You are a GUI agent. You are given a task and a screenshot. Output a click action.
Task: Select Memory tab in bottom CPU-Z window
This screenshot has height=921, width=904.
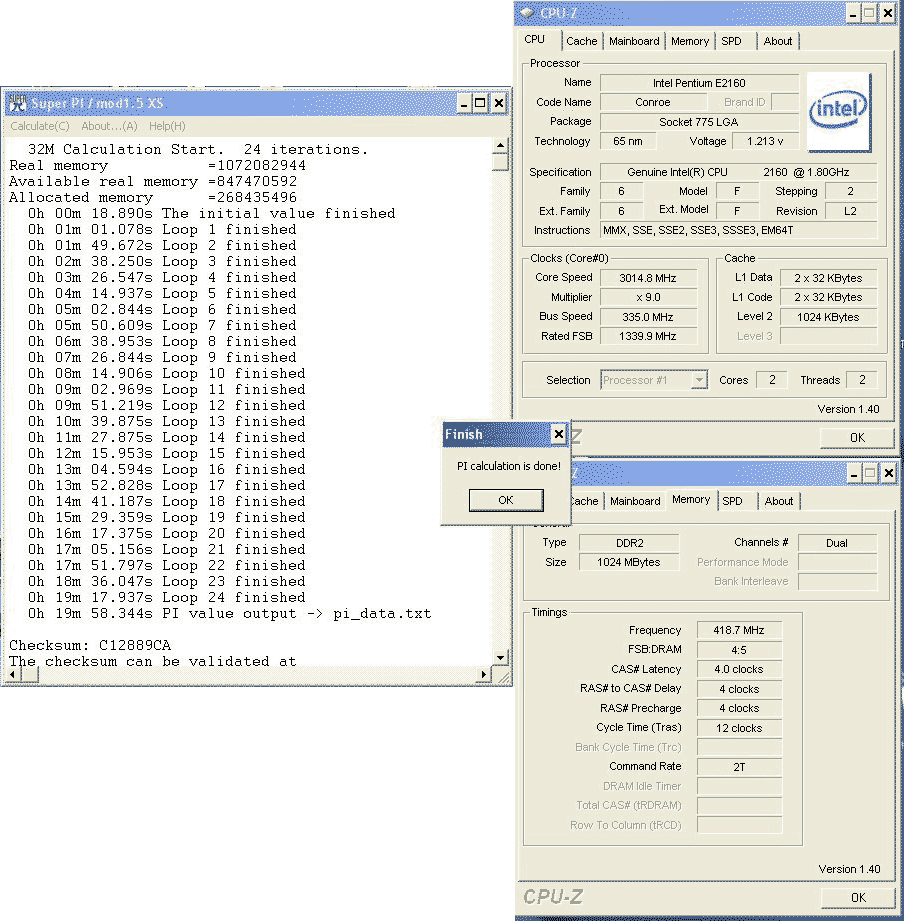pyautogui.click(x=691, y=499)
